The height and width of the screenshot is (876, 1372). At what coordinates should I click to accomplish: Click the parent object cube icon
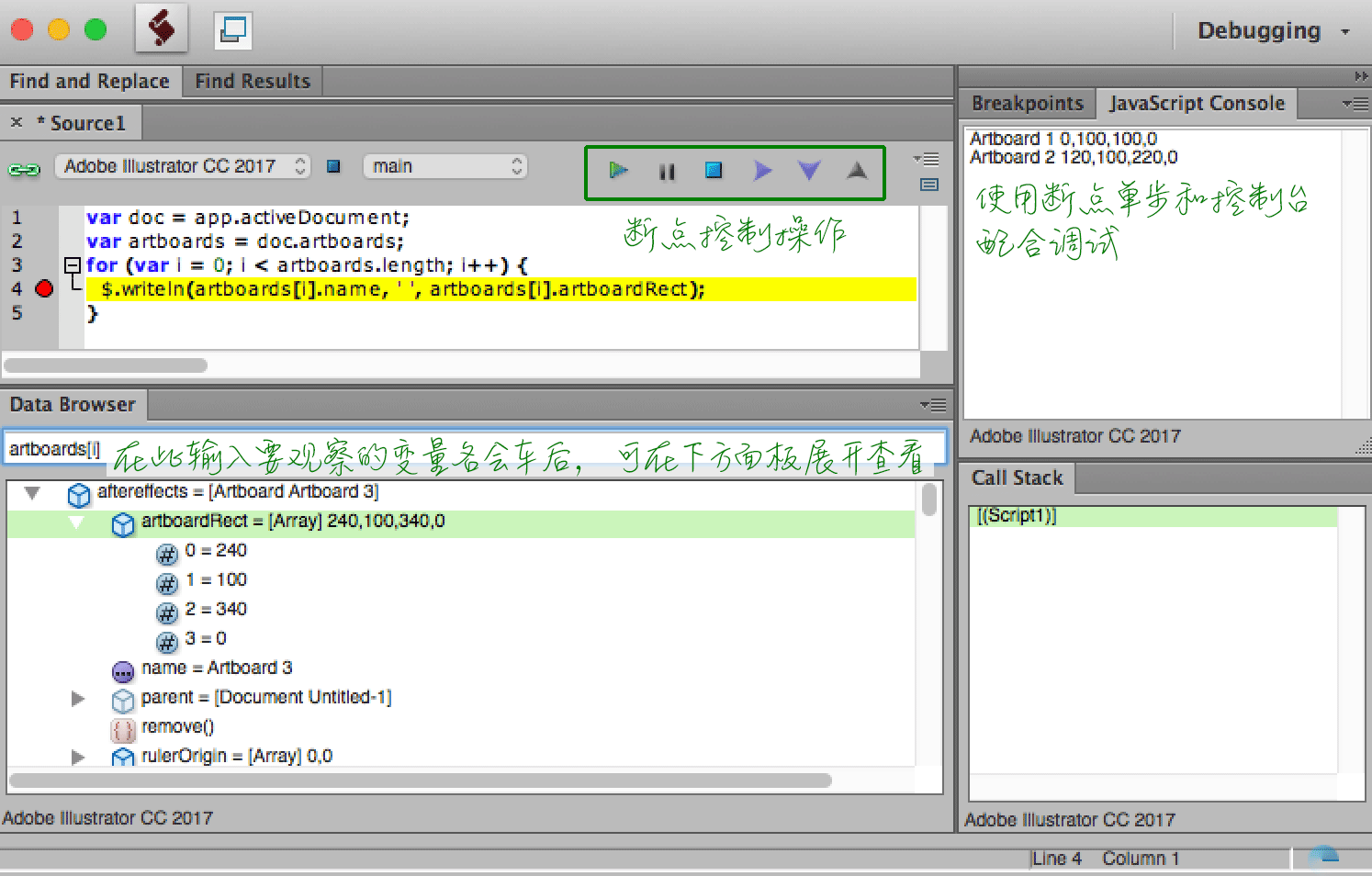click(123, 701)
